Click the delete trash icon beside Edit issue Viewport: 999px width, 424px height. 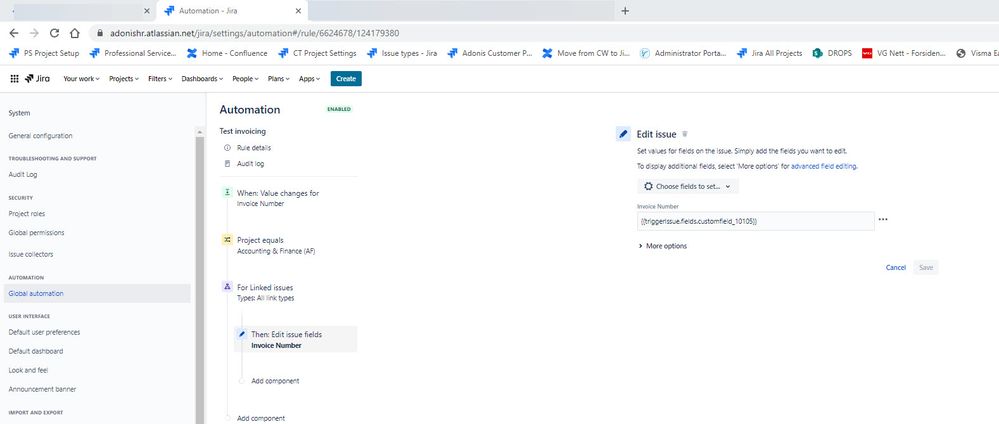685,134
